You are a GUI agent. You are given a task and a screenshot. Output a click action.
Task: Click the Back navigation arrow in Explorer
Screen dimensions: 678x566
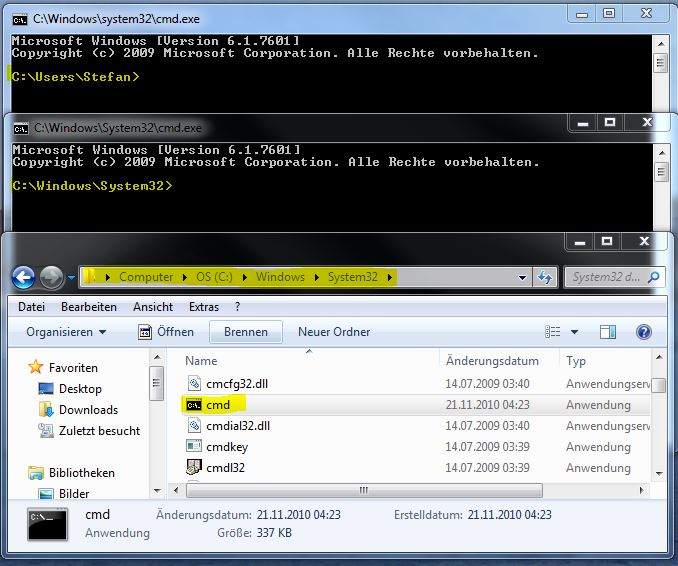click(24, 277)
